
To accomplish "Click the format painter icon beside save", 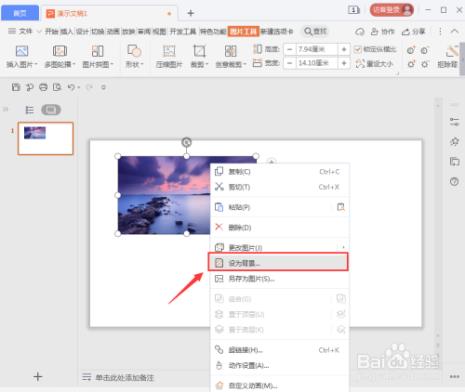I will coord(30,87).
